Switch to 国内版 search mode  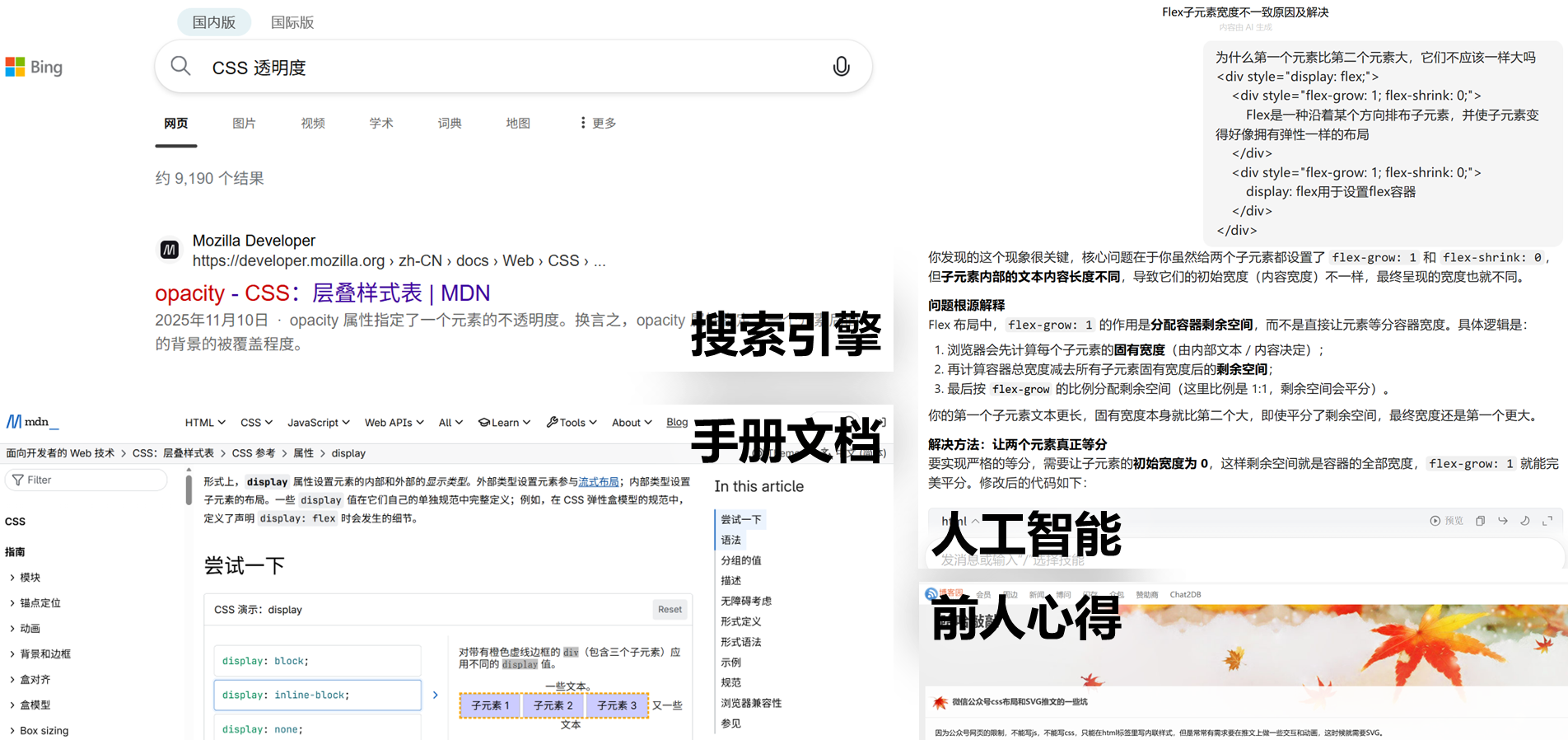(x=214, y=22)
